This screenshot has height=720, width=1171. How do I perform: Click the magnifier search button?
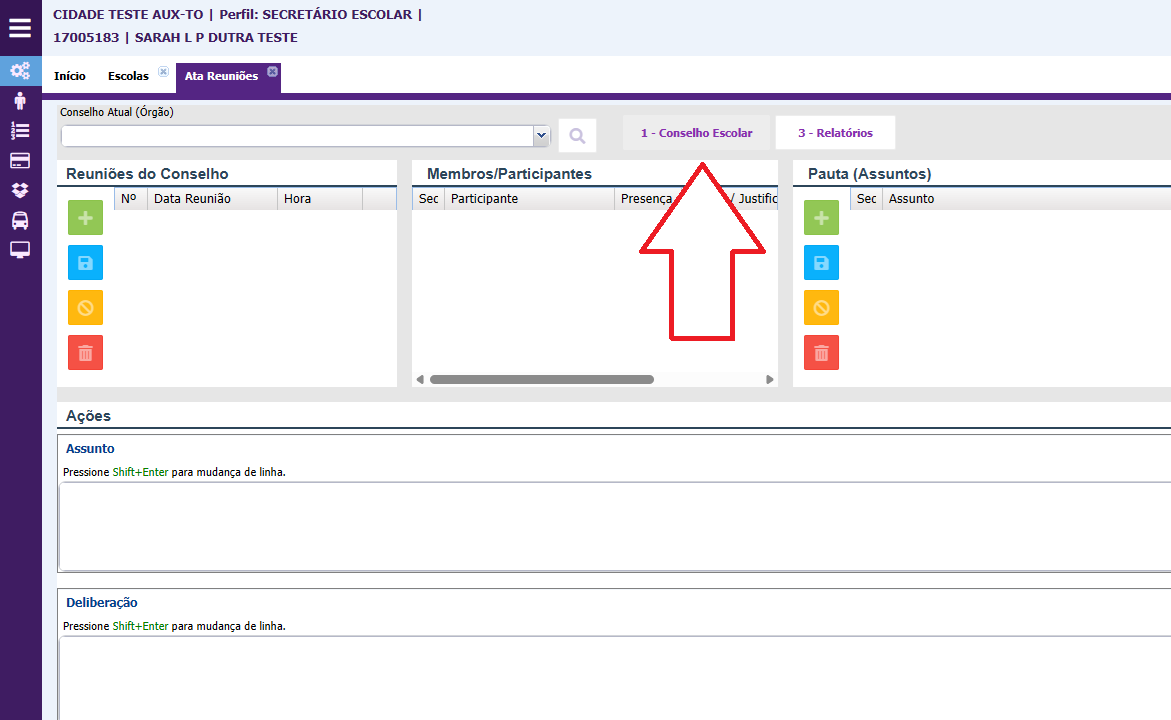click(577, 136)
